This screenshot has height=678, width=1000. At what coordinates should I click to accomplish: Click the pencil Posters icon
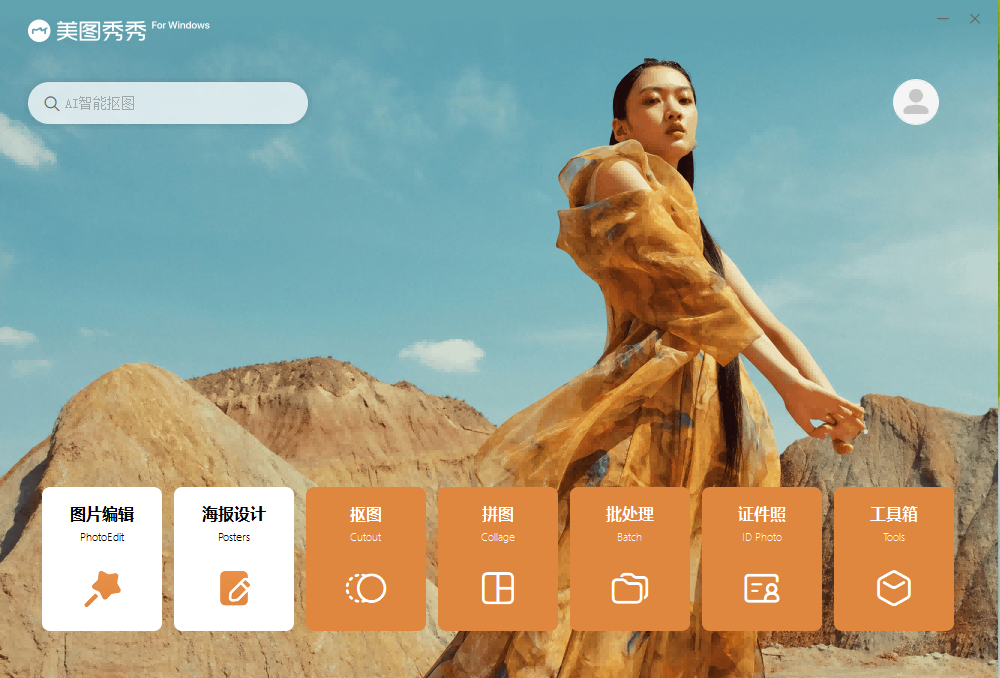235,588
